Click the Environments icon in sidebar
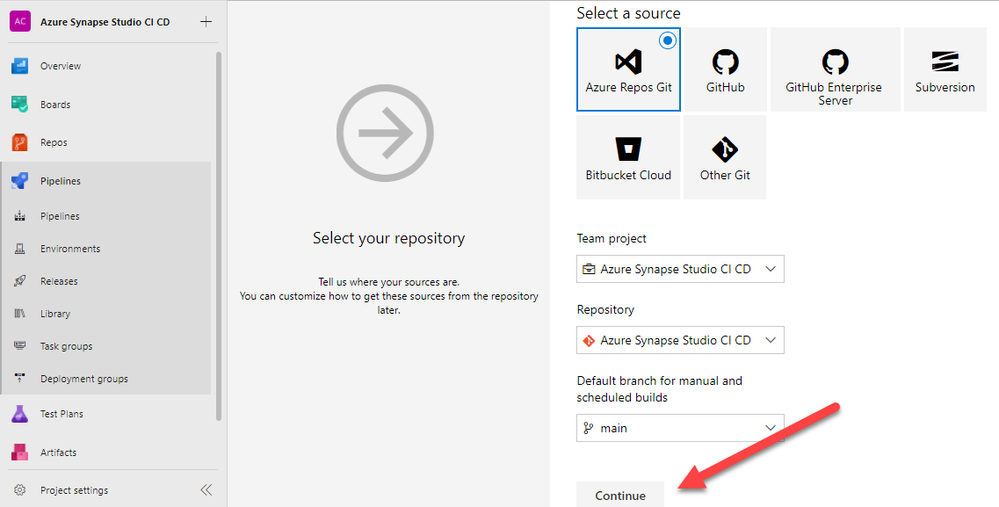This screenshot has height=507, width=999. (20, 249)
